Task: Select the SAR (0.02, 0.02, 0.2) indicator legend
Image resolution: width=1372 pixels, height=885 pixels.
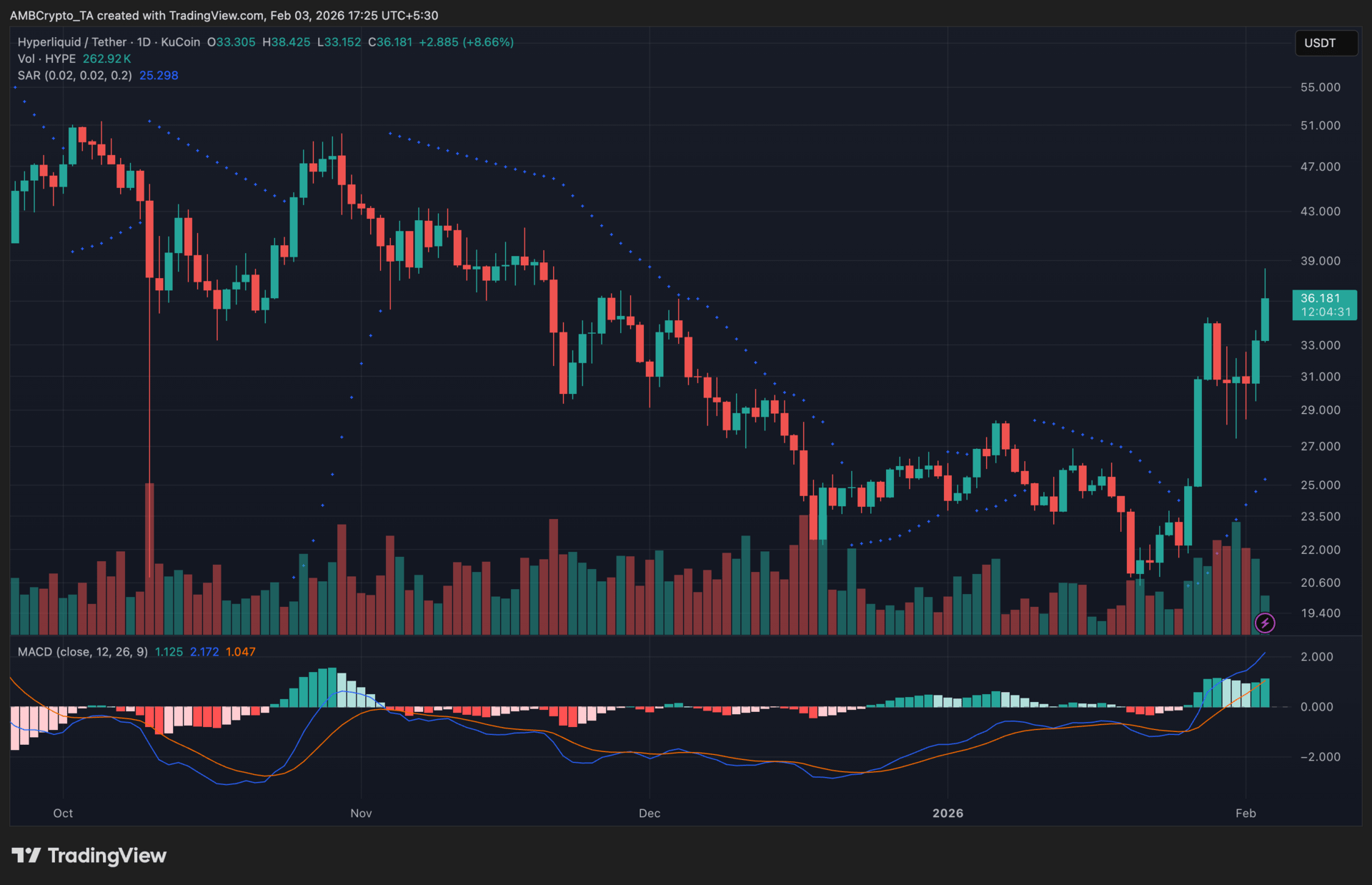Action: (74, 75)
